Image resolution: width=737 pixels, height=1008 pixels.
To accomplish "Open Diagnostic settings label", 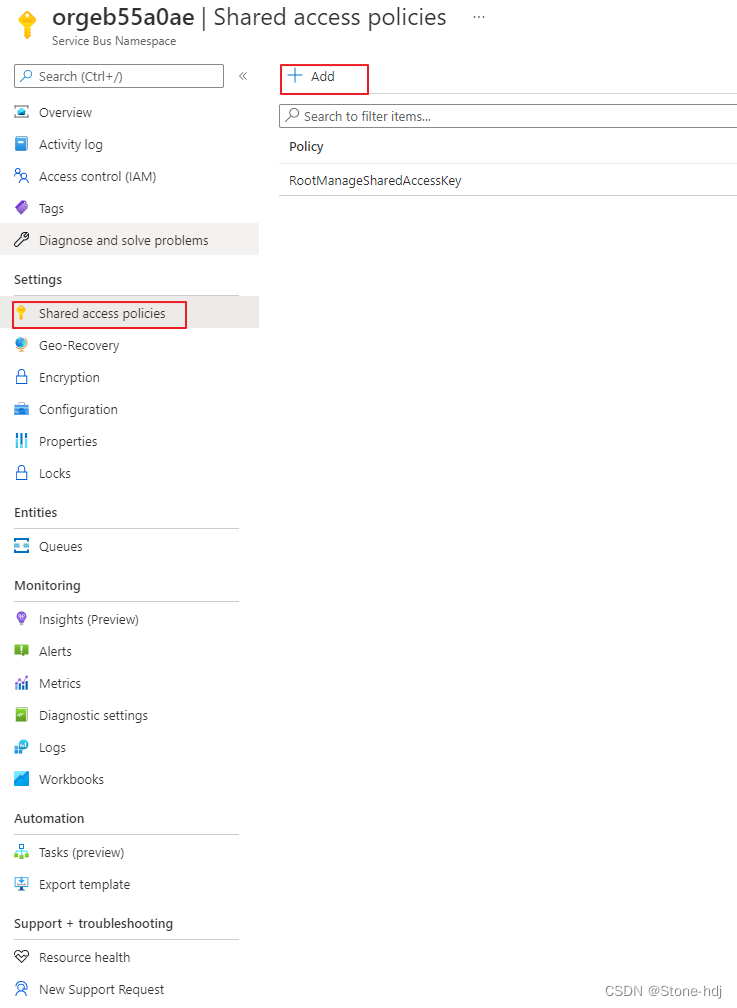I will (93, 716).
